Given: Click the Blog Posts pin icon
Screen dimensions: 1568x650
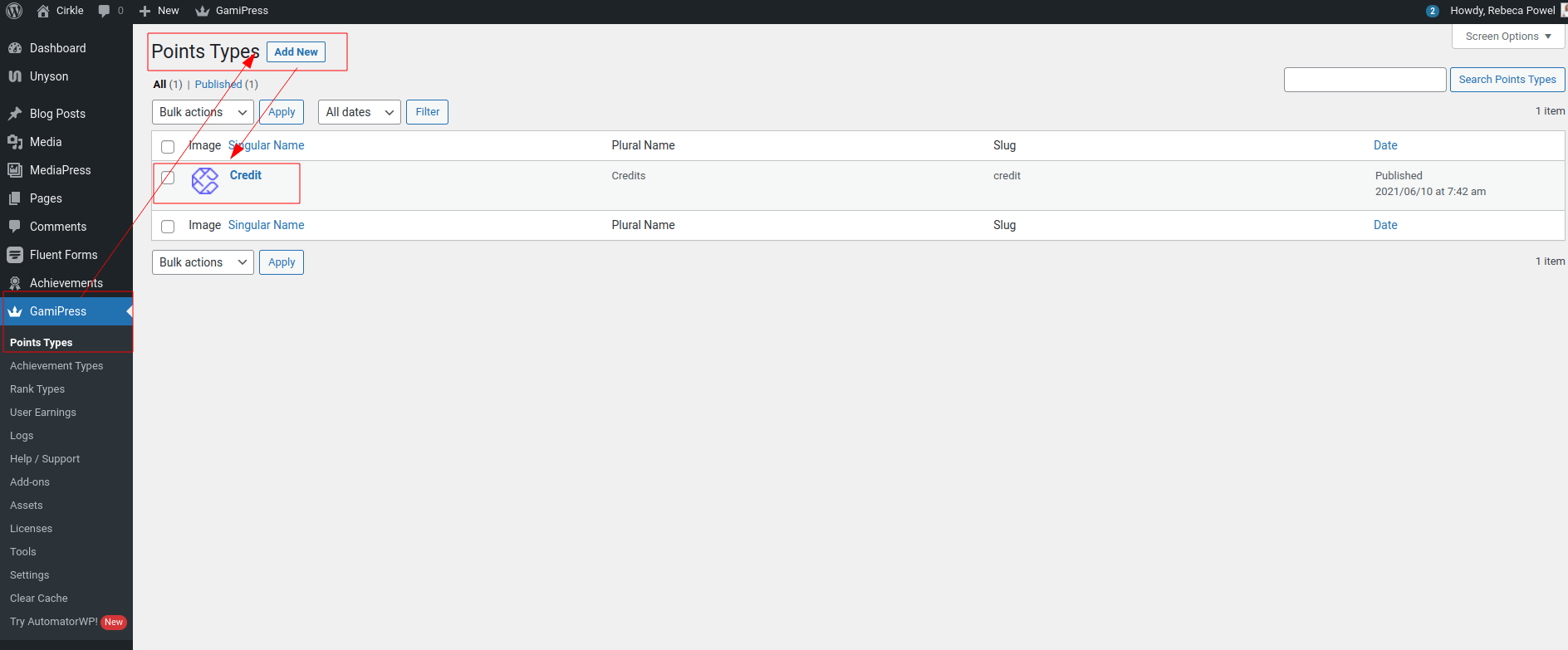Looking at the screenshot, I should 15,114.
